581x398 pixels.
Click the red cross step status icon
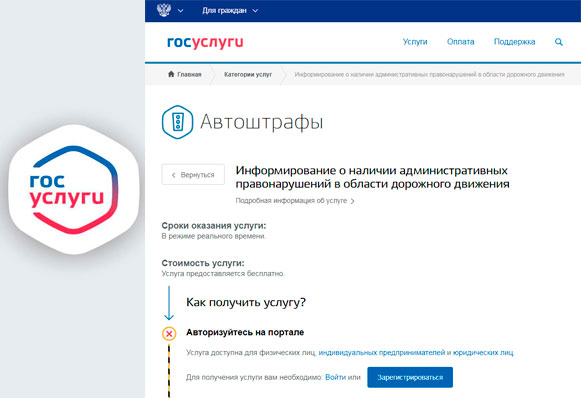click(169, 334)
